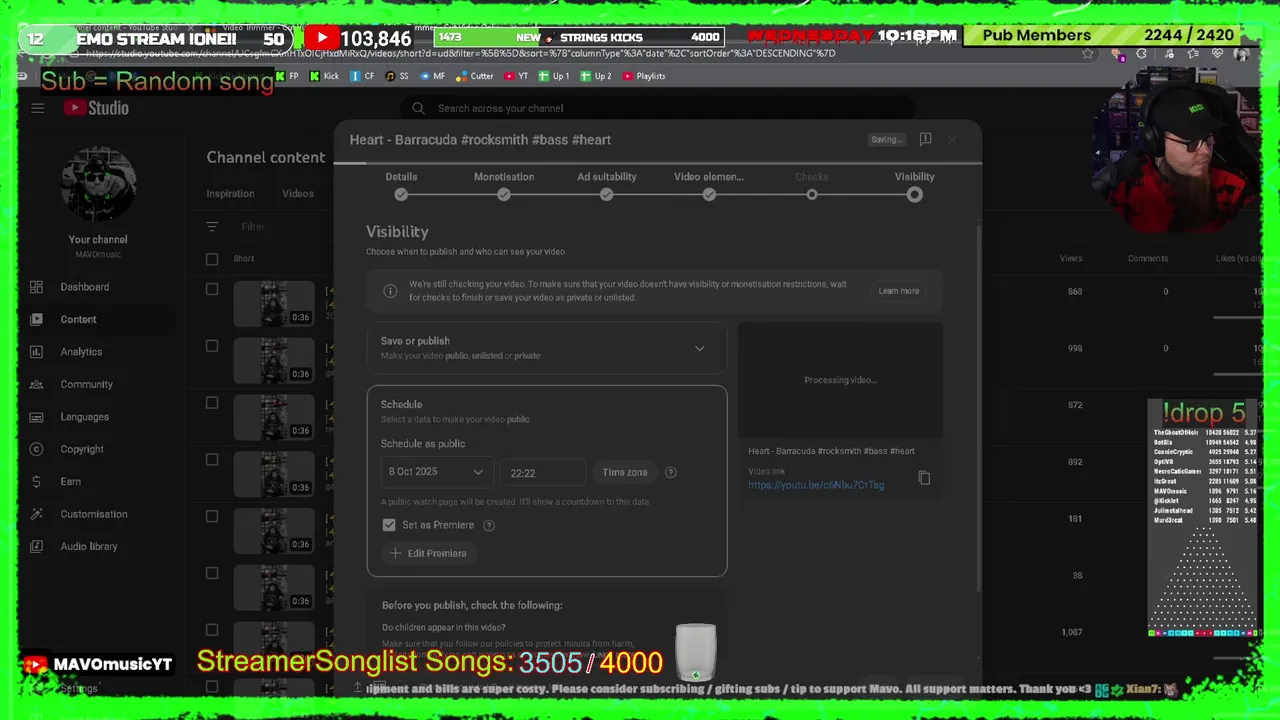Image resolution: width=1280 pixels, height=720 pixels.
Task: Open thumbnail of row with 868 views
Action: point(273,303)
